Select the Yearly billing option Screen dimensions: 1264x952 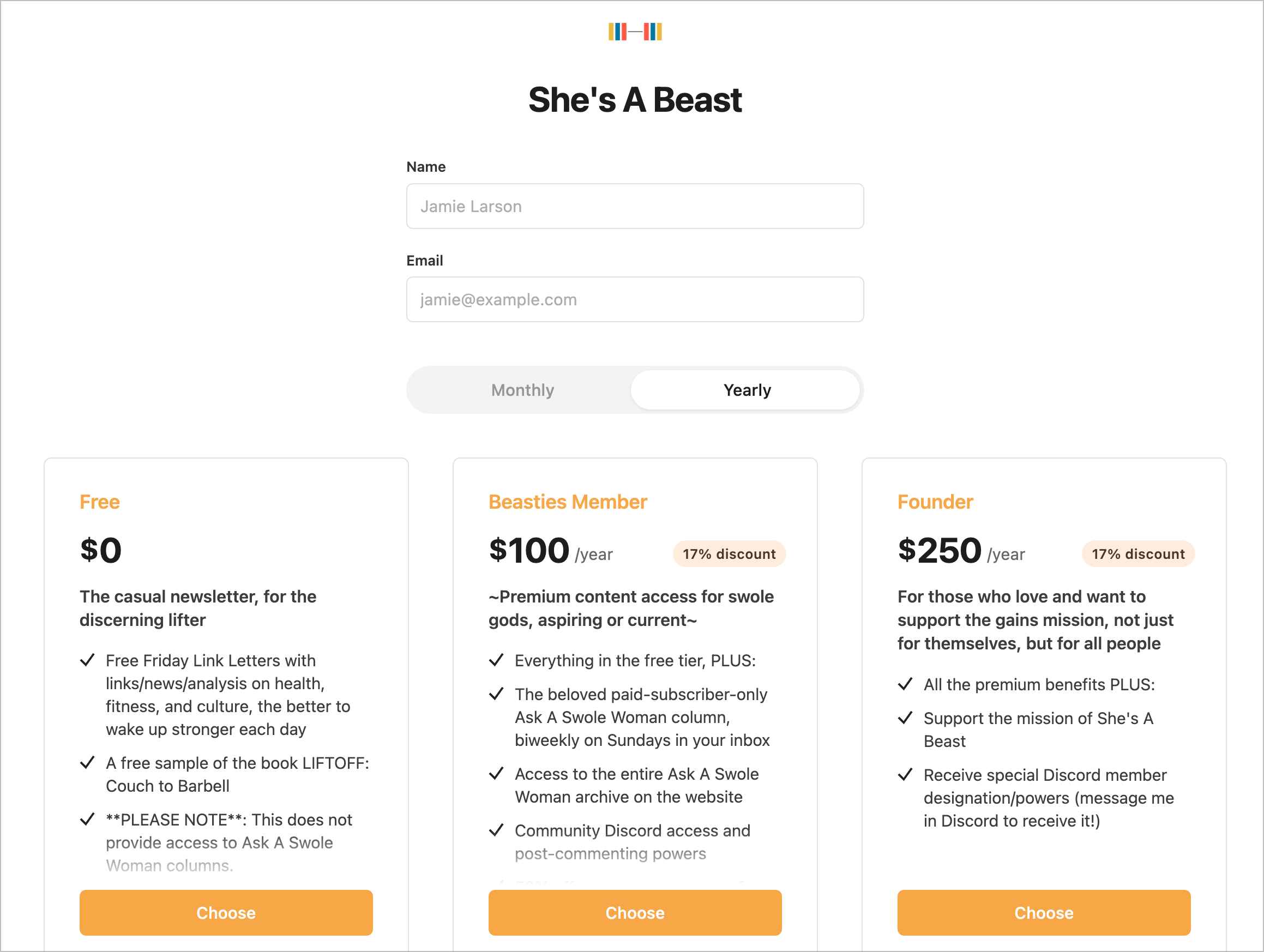point(746,390)
